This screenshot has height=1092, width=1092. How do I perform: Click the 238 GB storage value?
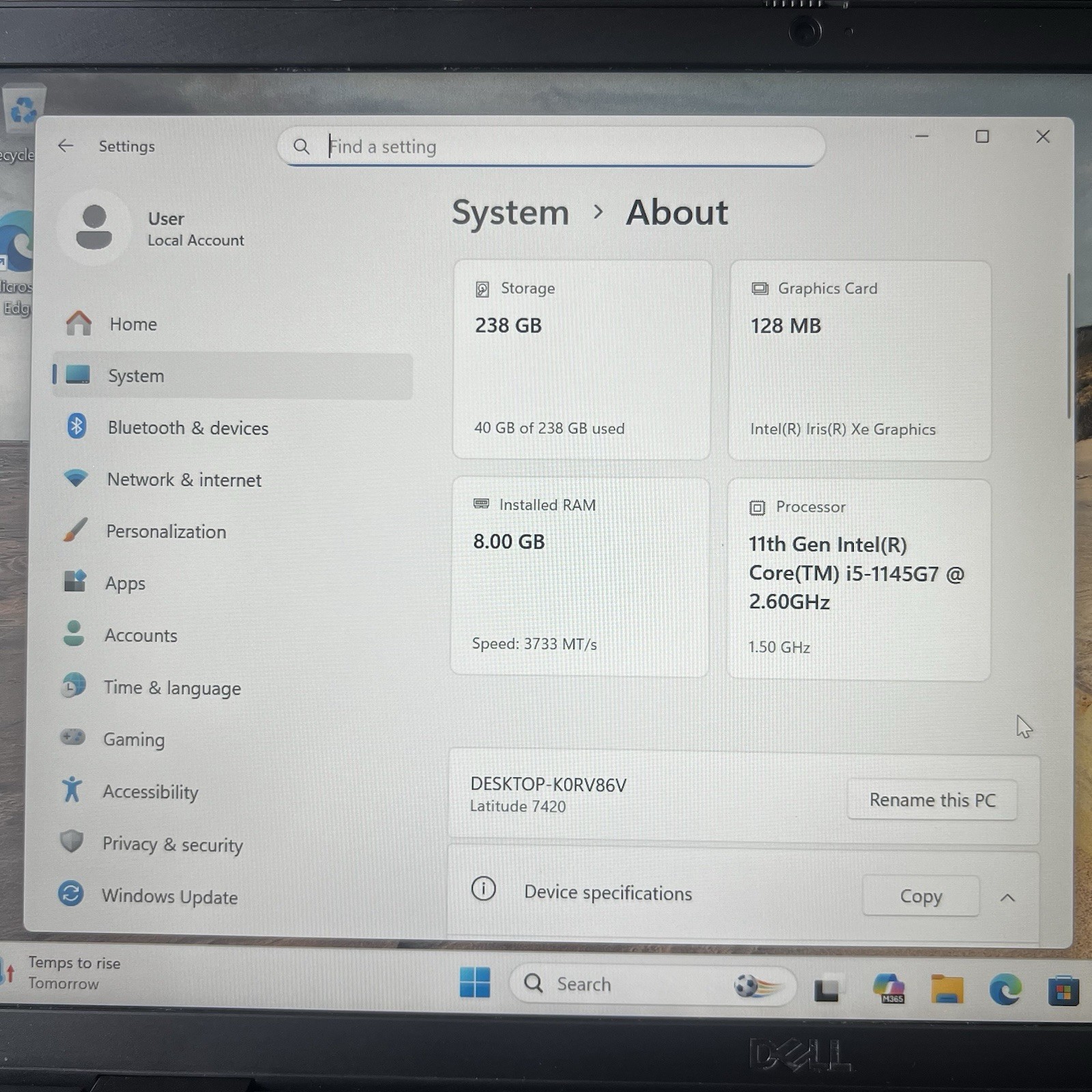pos(508,325)
